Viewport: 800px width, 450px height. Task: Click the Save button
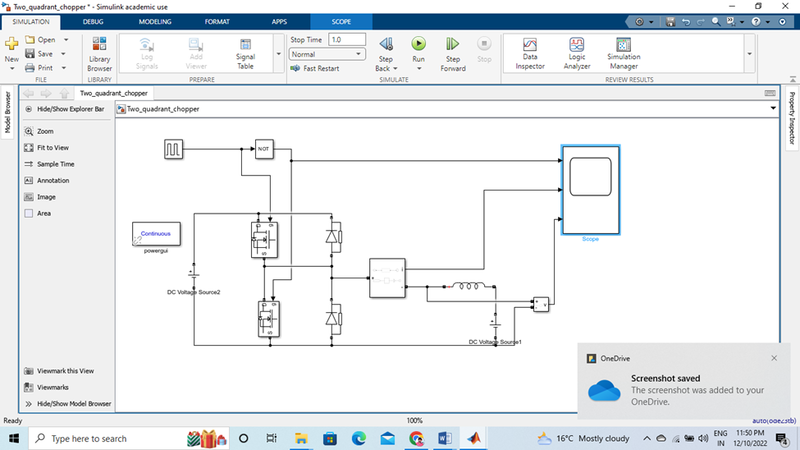click(39, 54)
